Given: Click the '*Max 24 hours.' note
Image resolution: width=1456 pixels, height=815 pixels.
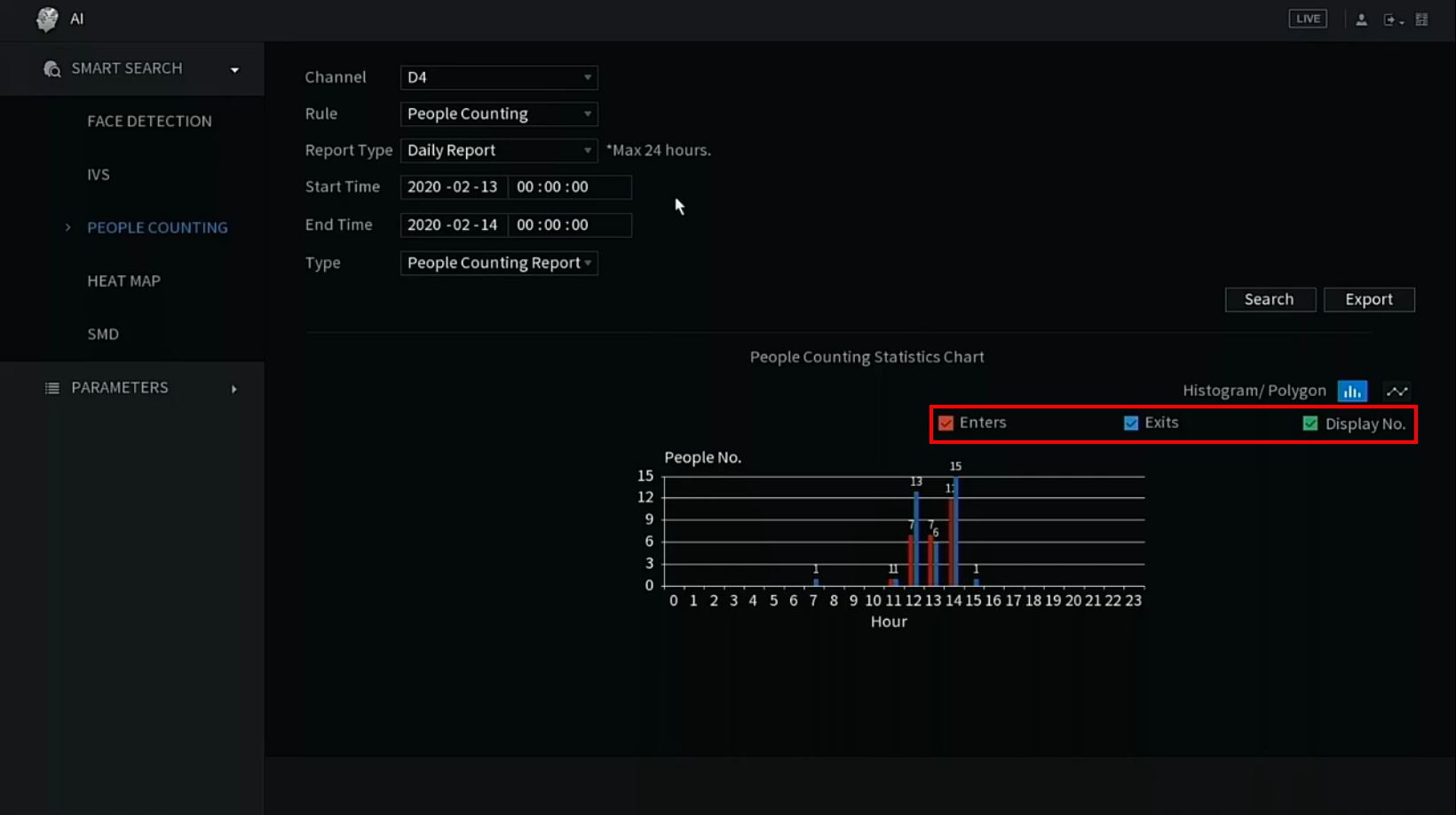Looking at the screenshot, I should click(x=659, y=150).
